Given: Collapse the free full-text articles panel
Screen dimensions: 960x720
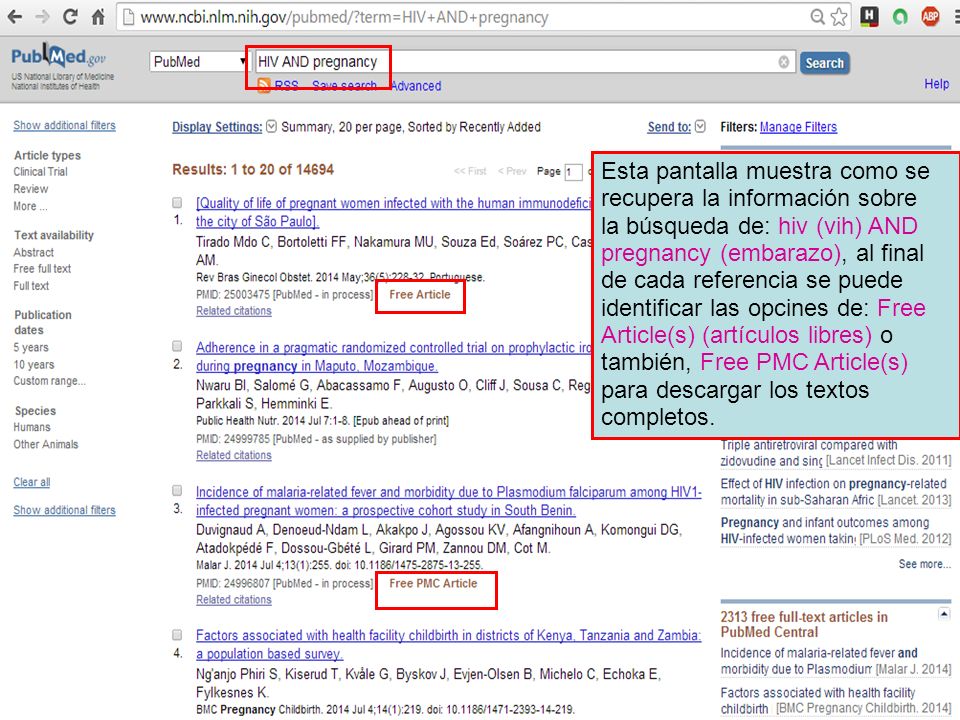Looking at the screenshot, I should [944, 613].
